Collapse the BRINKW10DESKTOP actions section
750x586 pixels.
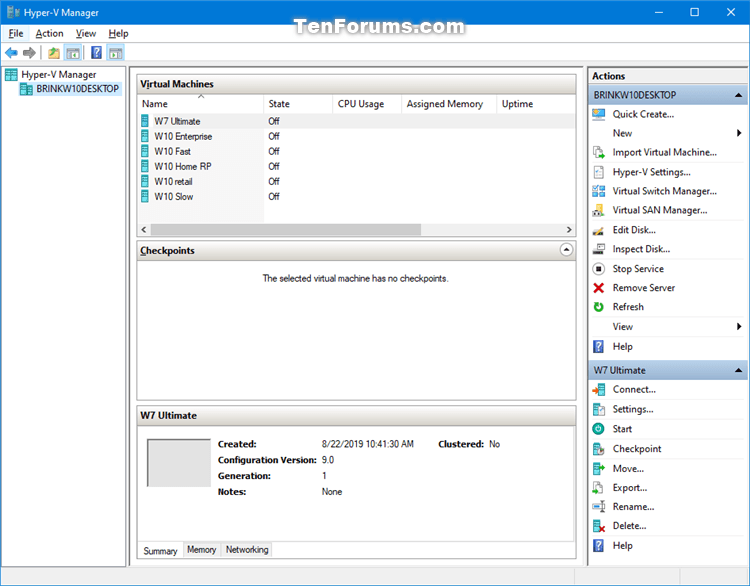[738, 95]
